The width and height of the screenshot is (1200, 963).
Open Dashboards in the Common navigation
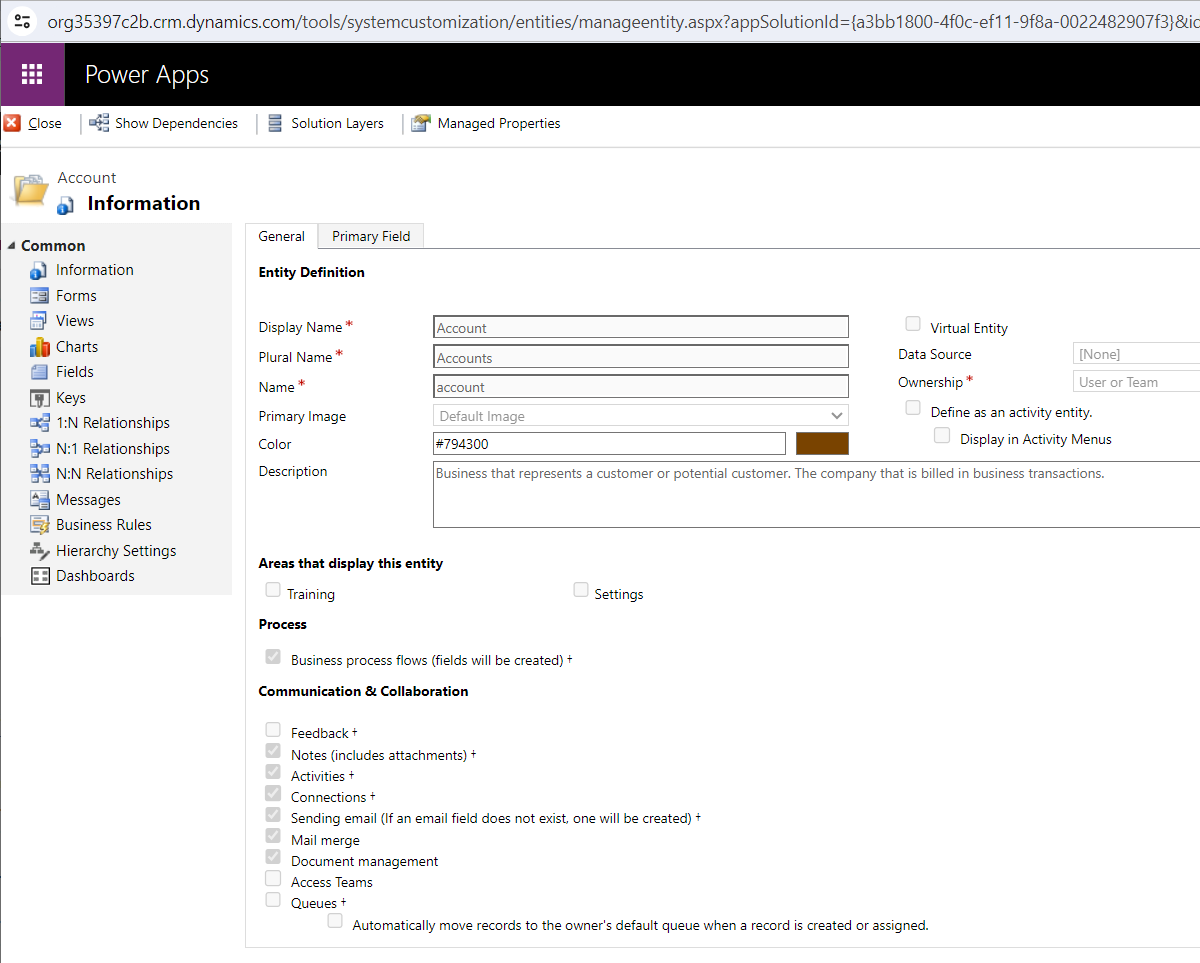95,576
